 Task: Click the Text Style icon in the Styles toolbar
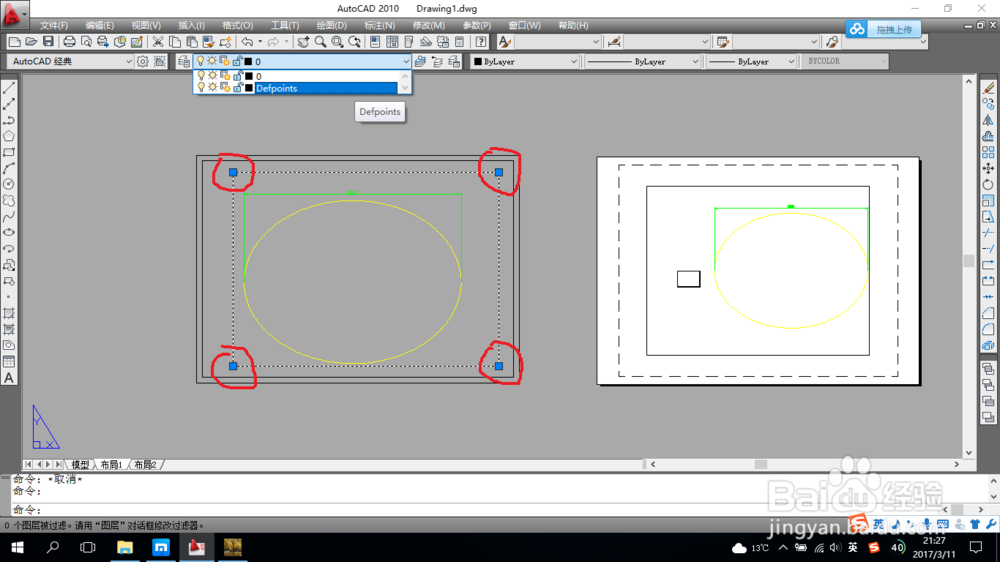coord(504,42)
